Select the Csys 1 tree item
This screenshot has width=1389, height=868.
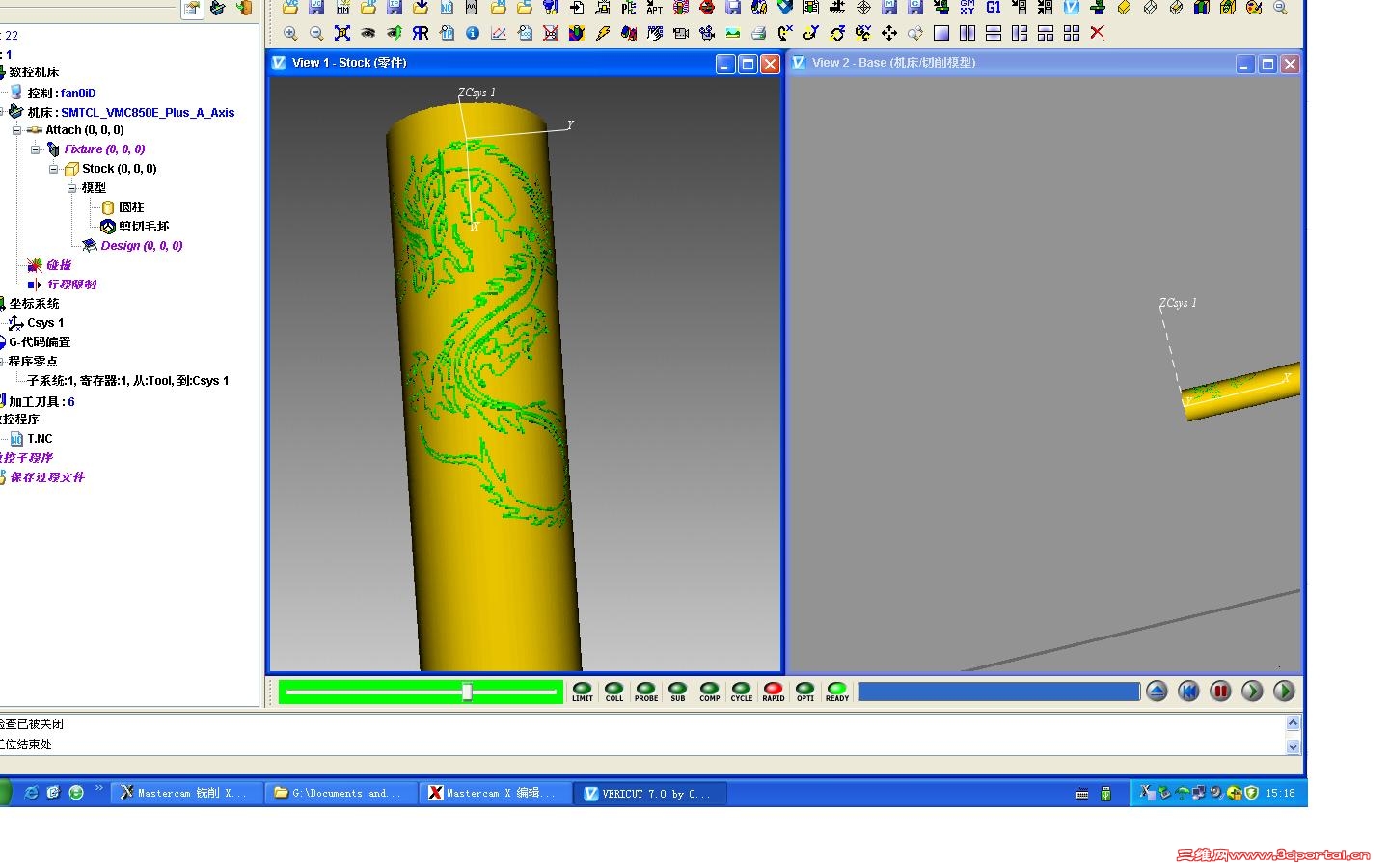[45, 323]
